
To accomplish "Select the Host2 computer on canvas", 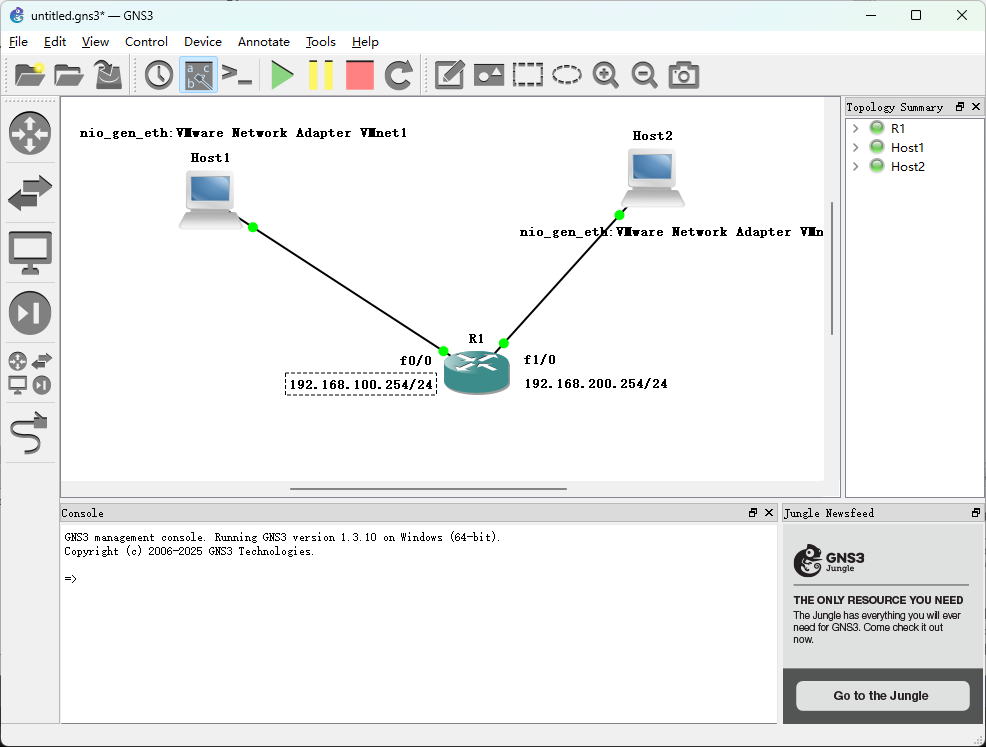I will click(x=653, y=178).
